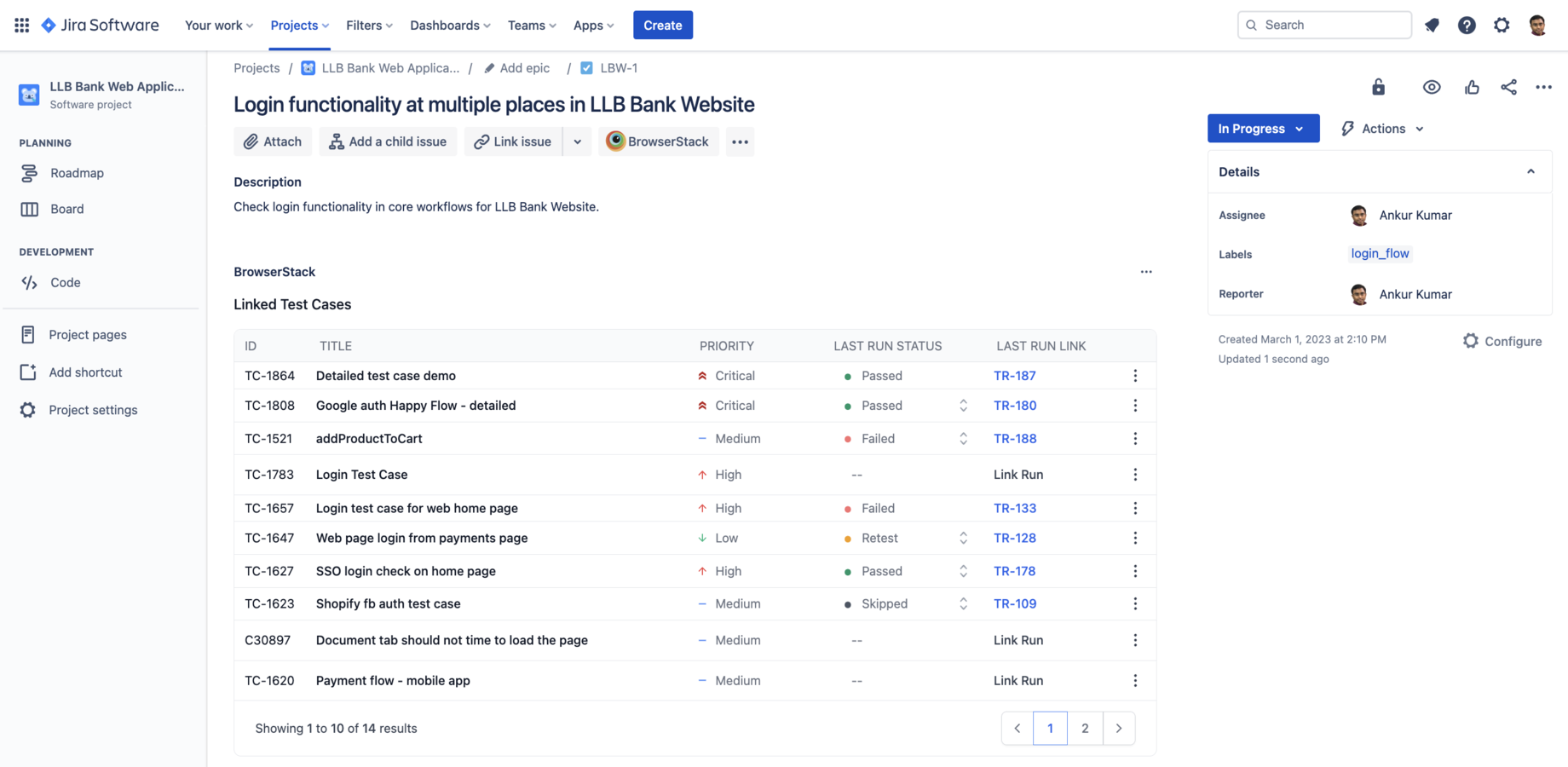The height and width of the screenshot is (767, 1568).
Task: Expand status selector for TC-1623 Skipped
Action: 963,603
